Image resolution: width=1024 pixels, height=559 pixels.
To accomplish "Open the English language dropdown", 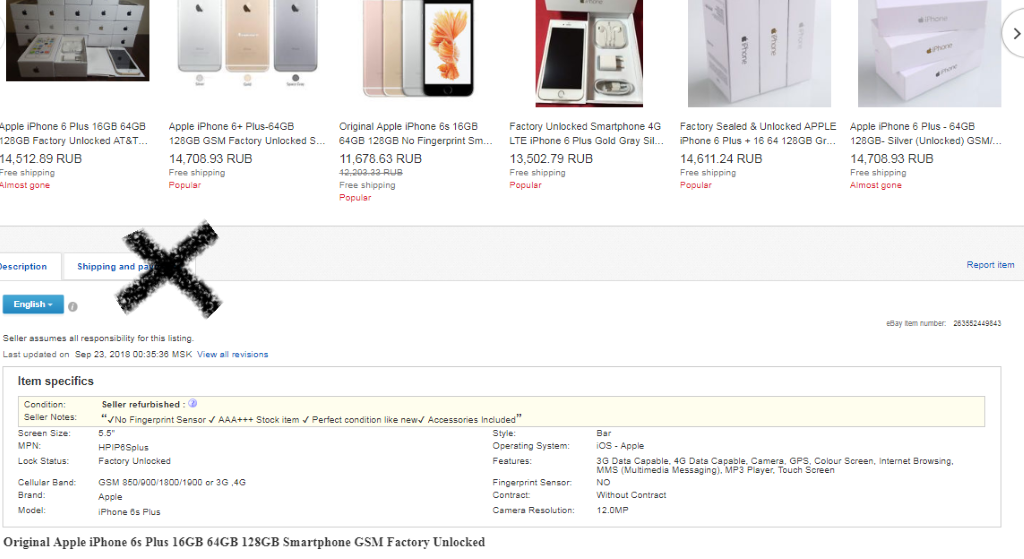I will 33,304.
